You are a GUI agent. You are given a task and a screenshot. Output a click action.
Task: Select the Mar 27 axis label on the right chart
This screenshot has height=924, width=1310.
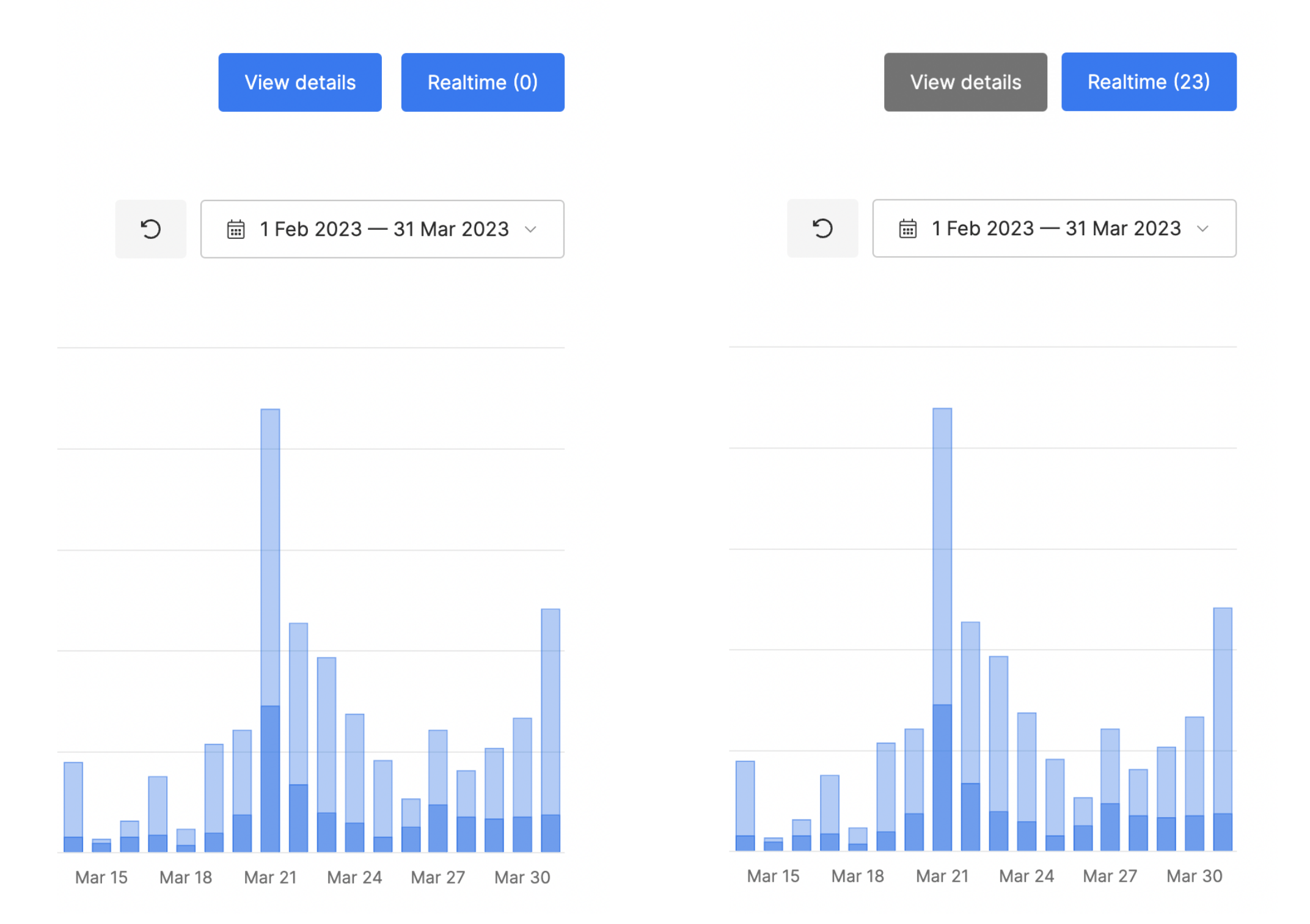pyautogui.click(x=1110, y=876)
